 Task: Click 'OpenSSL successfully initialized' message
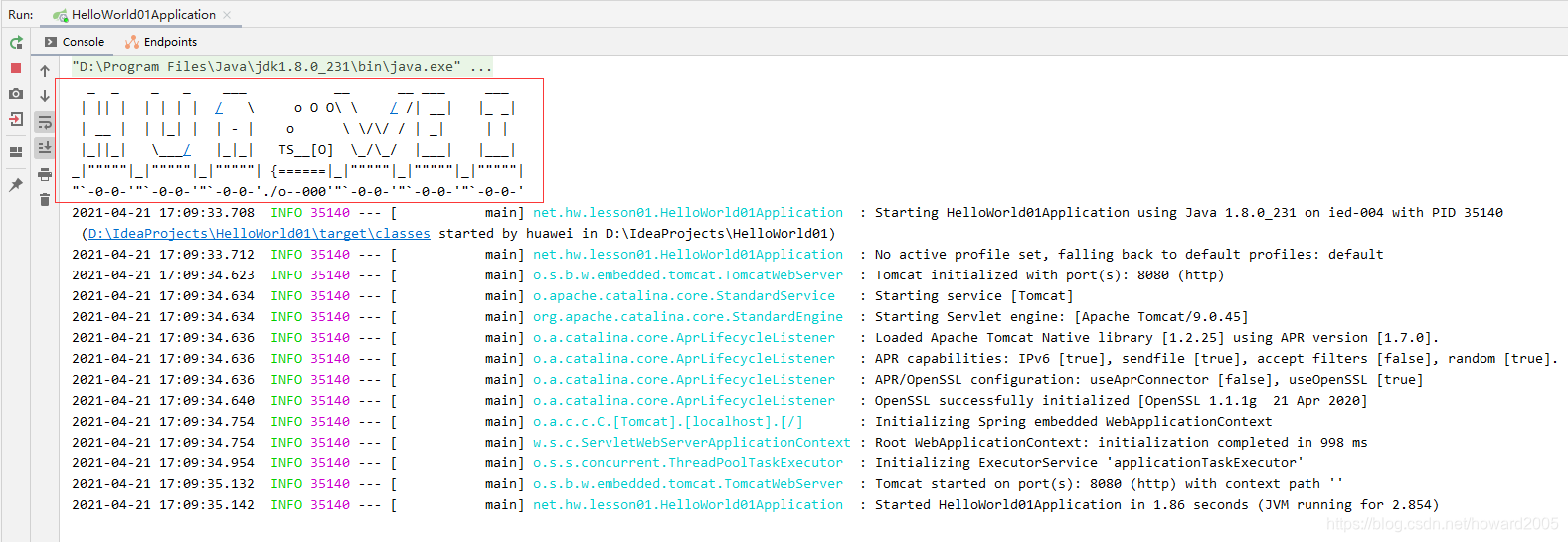(1122, 401)
